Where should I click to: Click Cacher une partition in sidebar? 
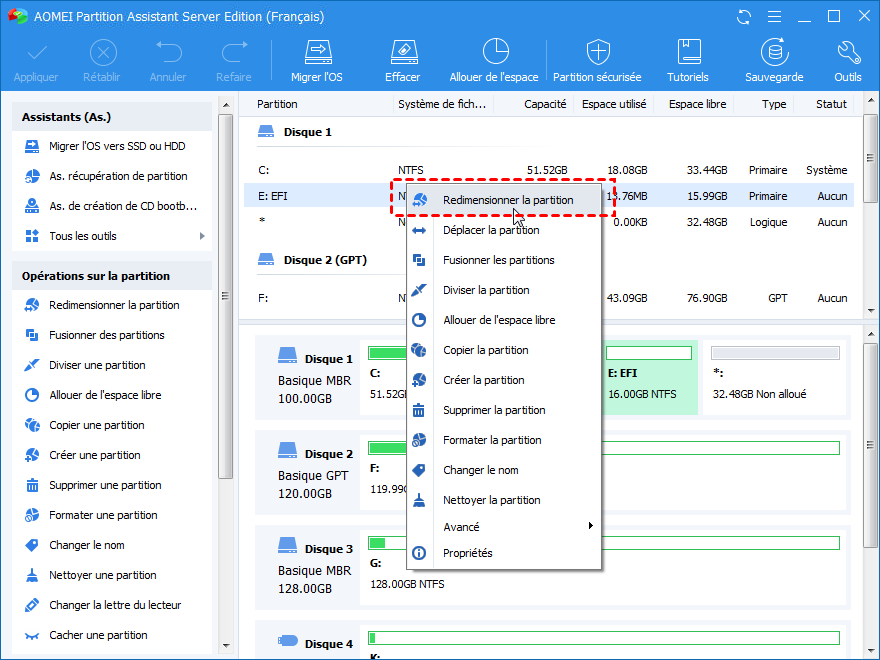click(x=98, y=635)
